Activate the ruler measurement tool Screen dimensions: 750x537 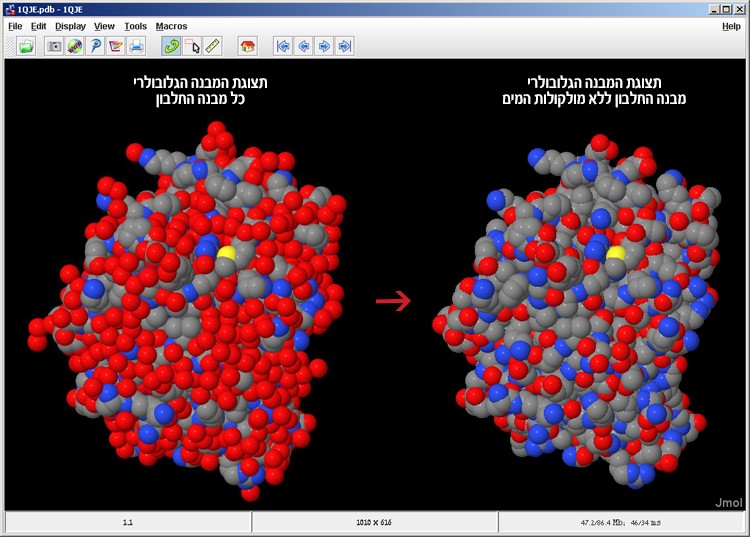tap(212, 46)
